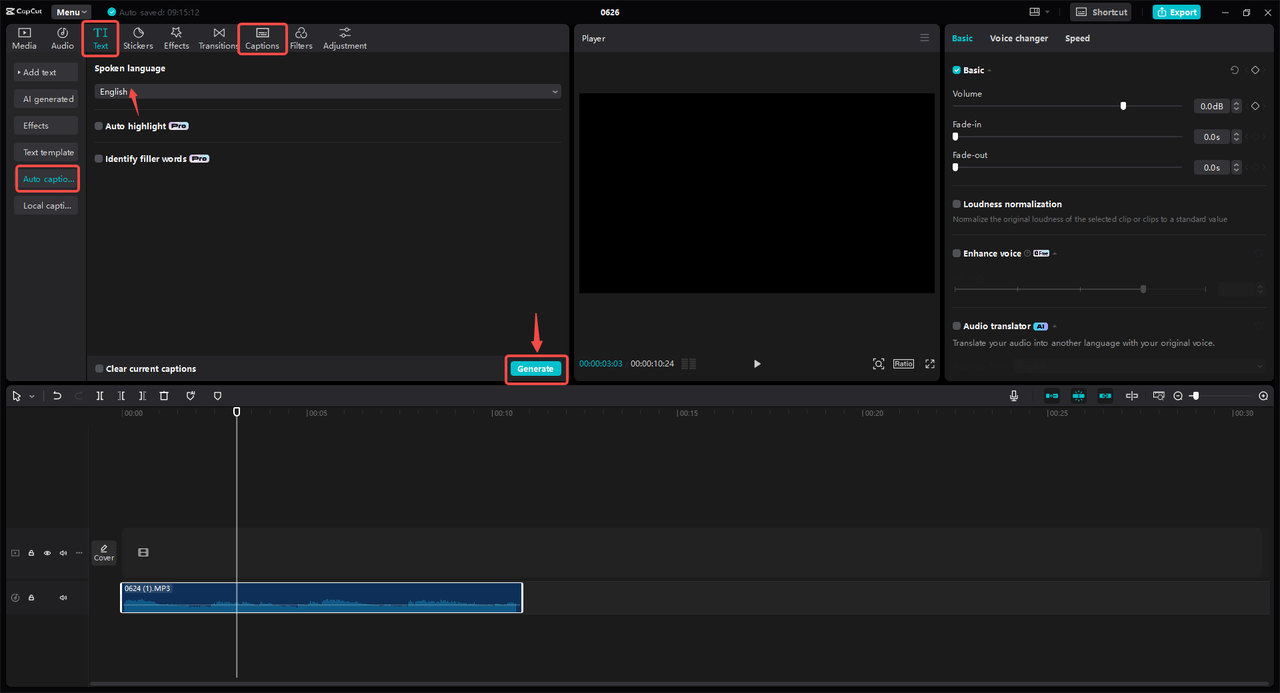Viewport: 1280px width, 693px height.
Task: Click the align center split icon
Action: (1132, 396)
